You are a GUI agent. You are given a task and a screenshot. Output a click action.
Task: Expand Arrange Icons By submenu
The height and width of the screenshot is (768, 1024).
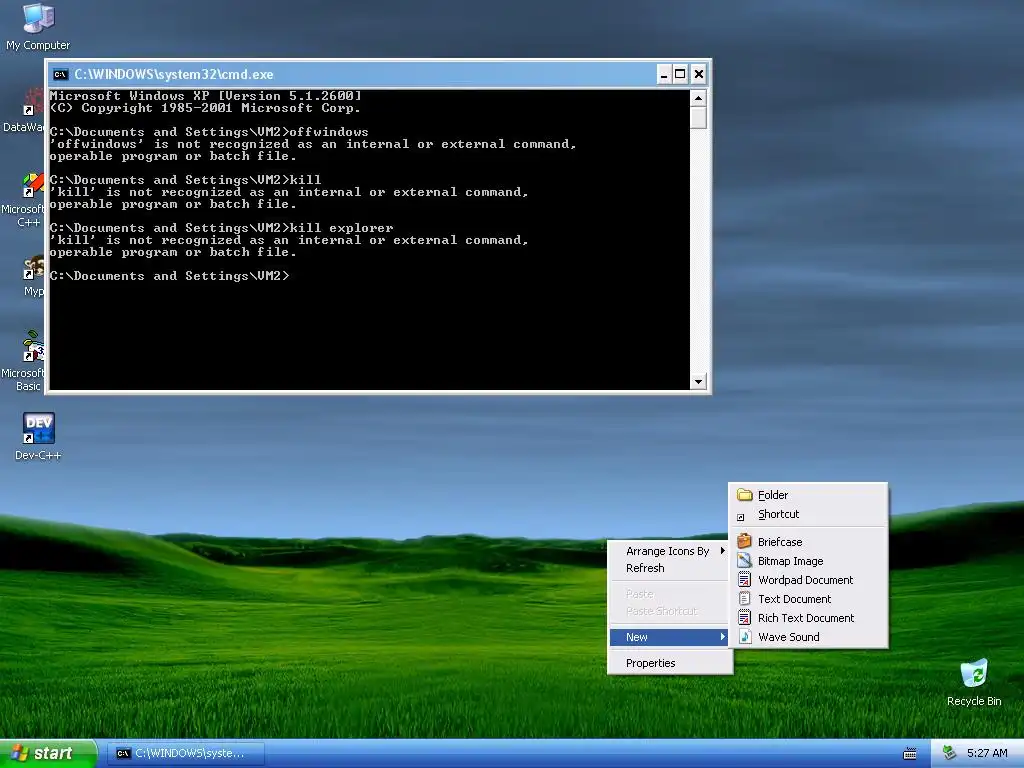click(670, 551)
